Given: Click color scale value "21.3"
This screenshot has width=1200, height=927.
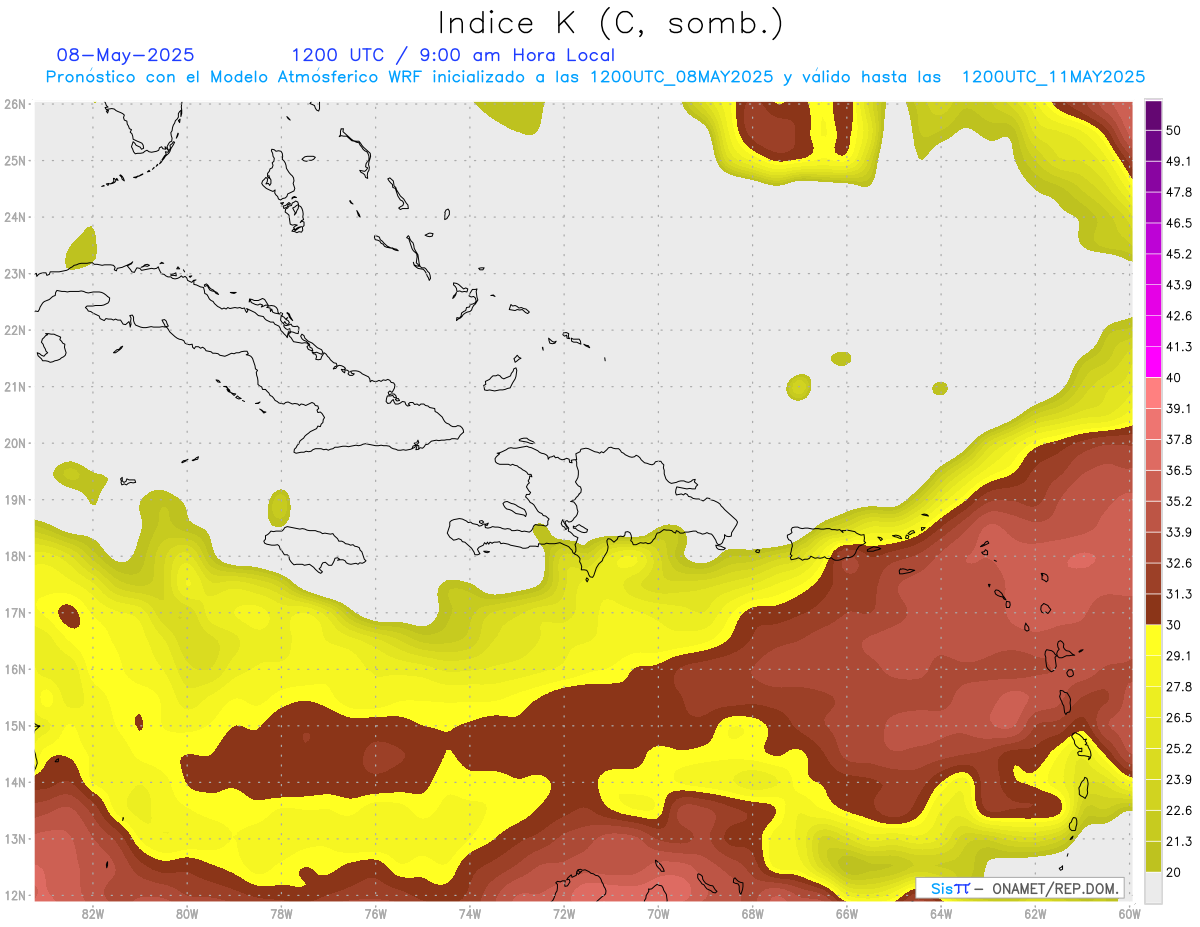Looking at the screenshot, I should point(1179,842).
